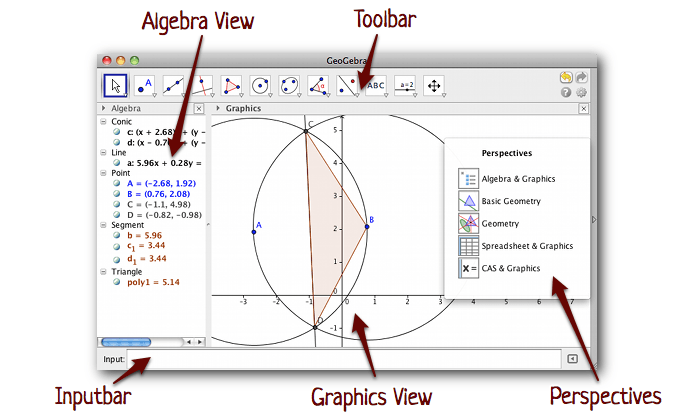Click point B on the graphics view
This screenshot has width=700, height=420.
point(367,227)
